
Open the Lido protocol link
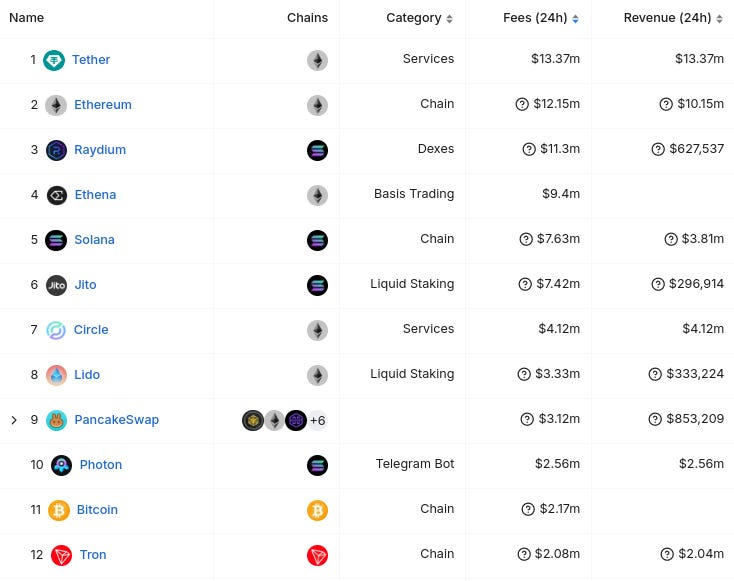[x=87, y=375]
